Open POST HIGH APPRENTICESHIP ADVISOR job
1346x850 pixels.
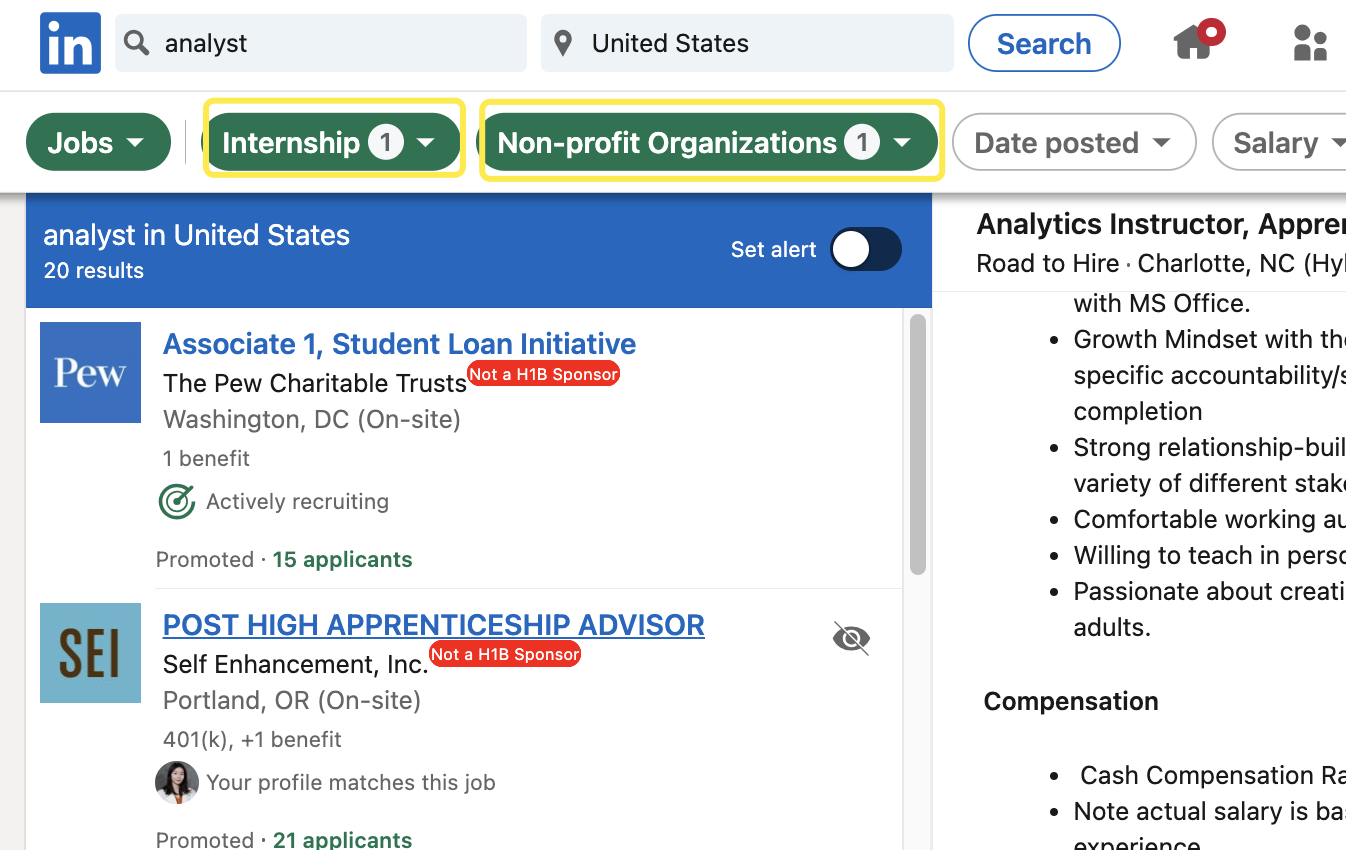(x=433, y=624)
